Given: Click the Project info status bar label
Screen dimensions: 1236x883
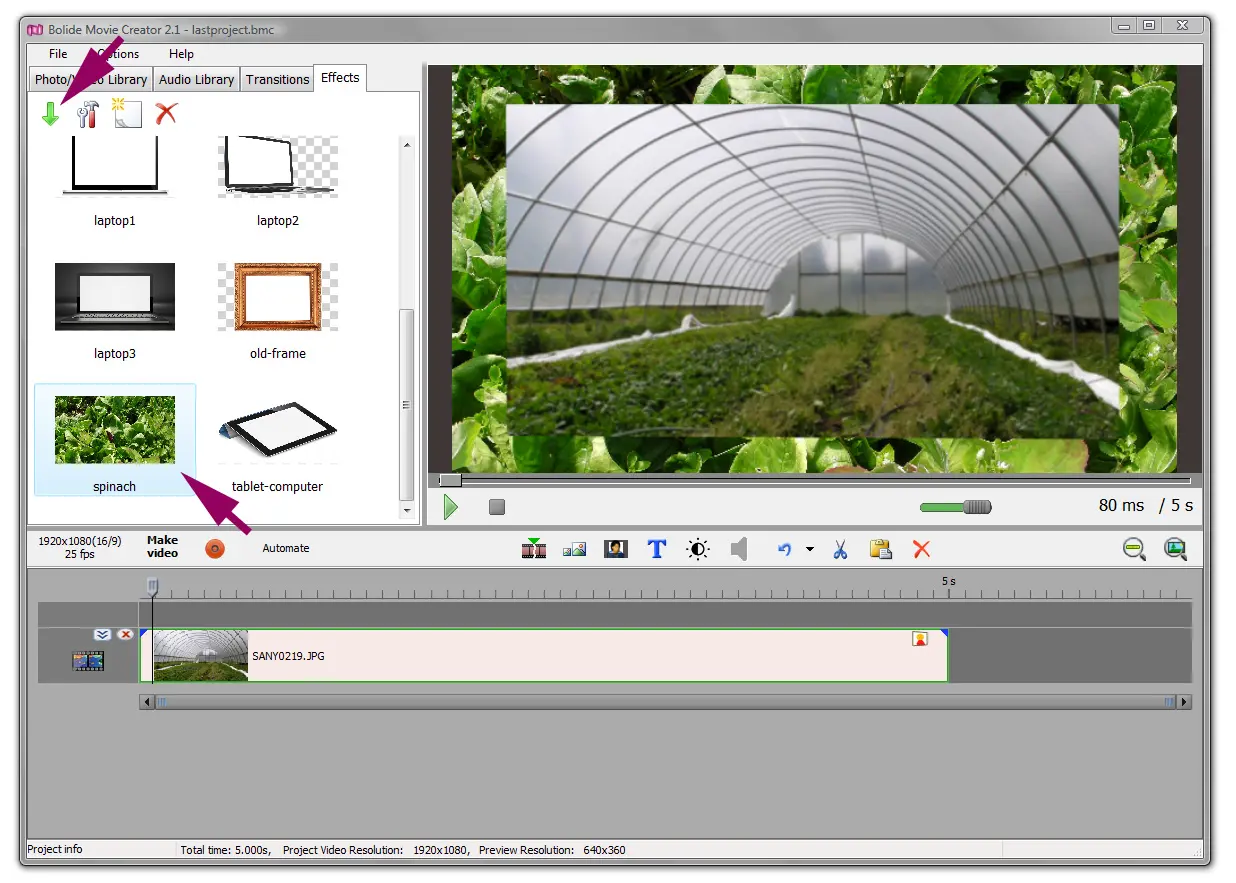Looking at the screenshot, I should point(55,849).
